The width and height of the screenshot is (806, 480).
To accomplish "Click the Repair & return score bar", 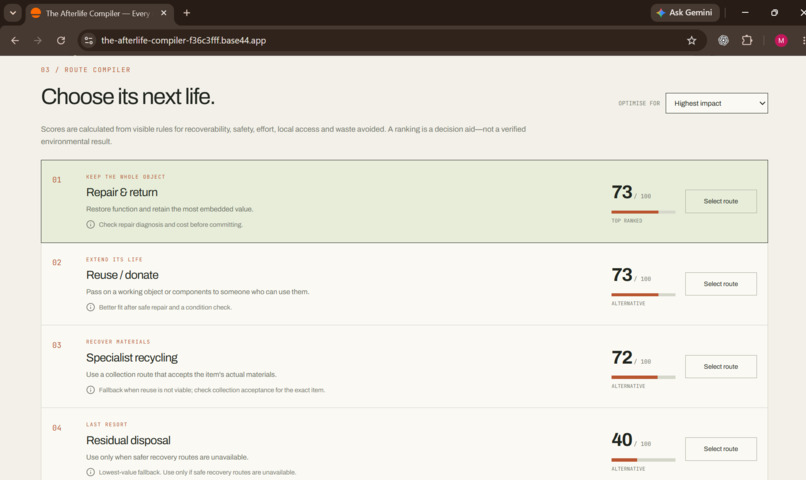I will (x=643, y=212).
